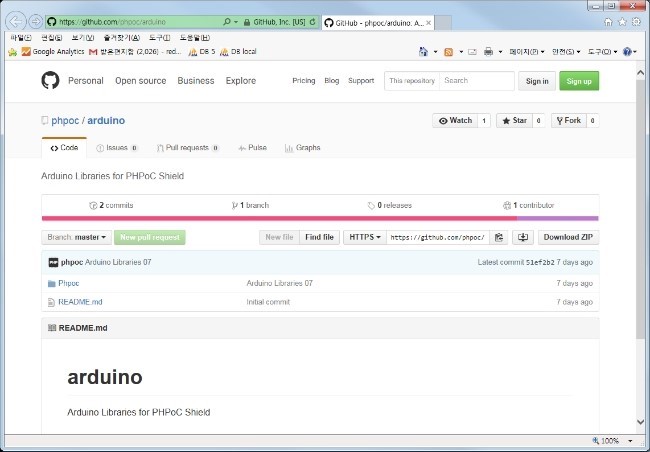Viewport: 650px width, 452px height.
Task: Open the Phpoc folder
Action: click(68, 283)
